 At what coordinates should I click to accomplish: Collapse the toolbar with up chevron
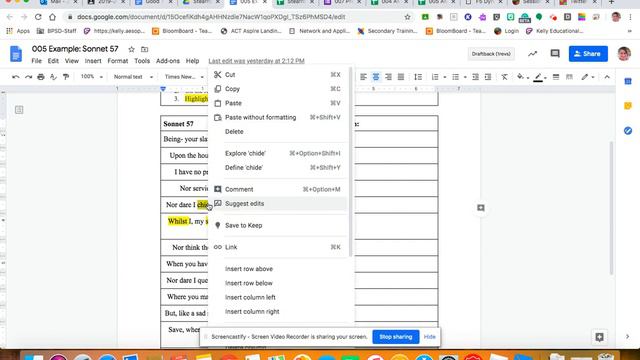pos(607,77)
